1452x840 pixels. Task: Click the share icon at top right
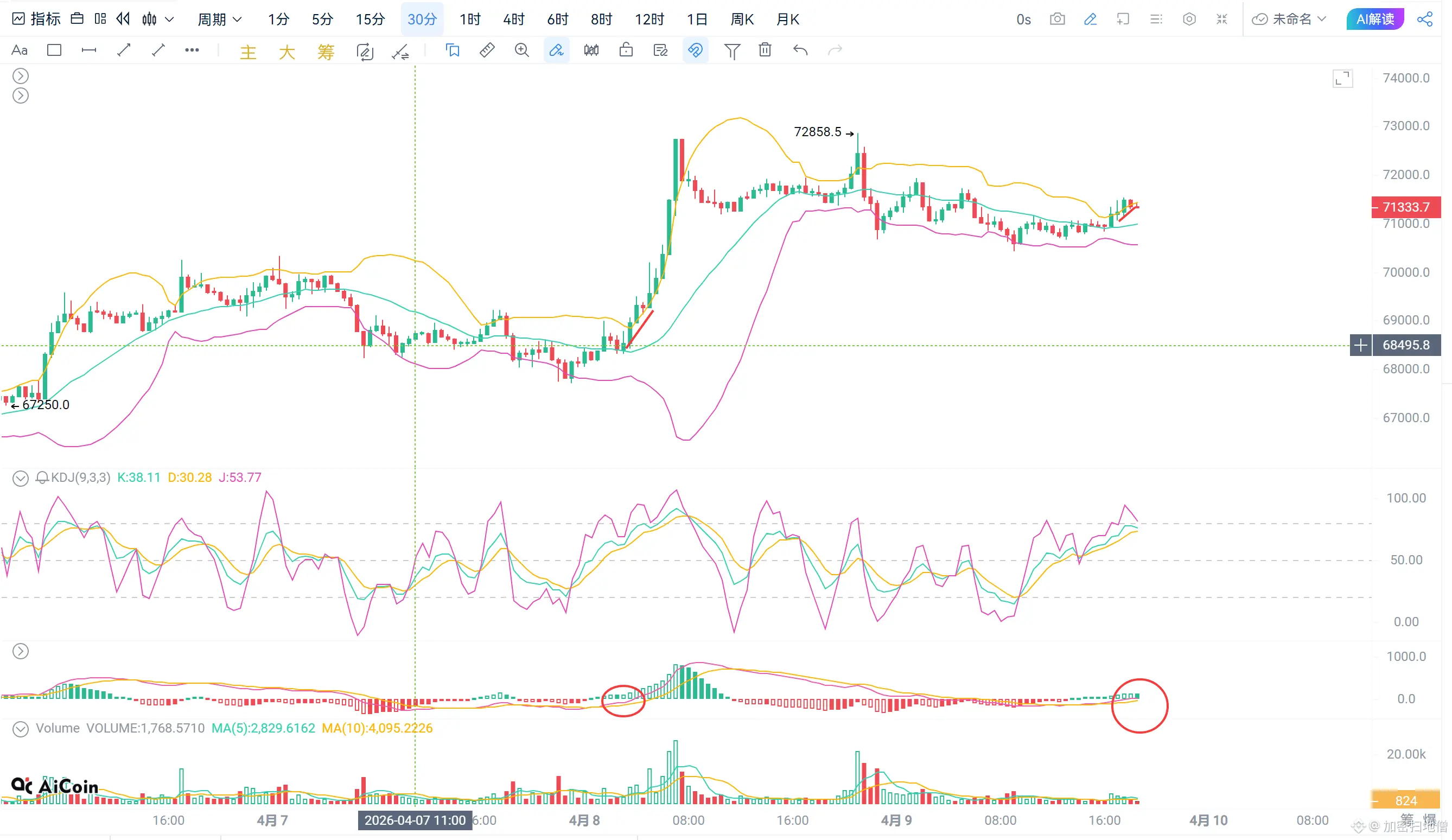(x=1425, y=19)
